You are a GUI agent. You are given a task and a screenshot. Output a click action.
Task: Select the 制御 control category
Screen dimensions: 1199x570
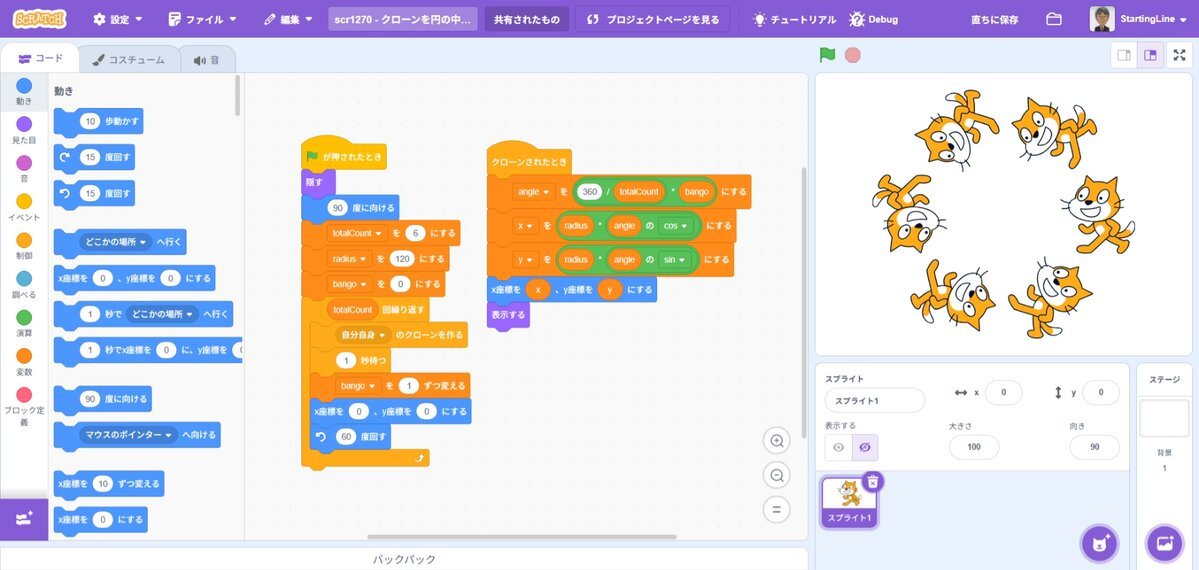(24, 246)
